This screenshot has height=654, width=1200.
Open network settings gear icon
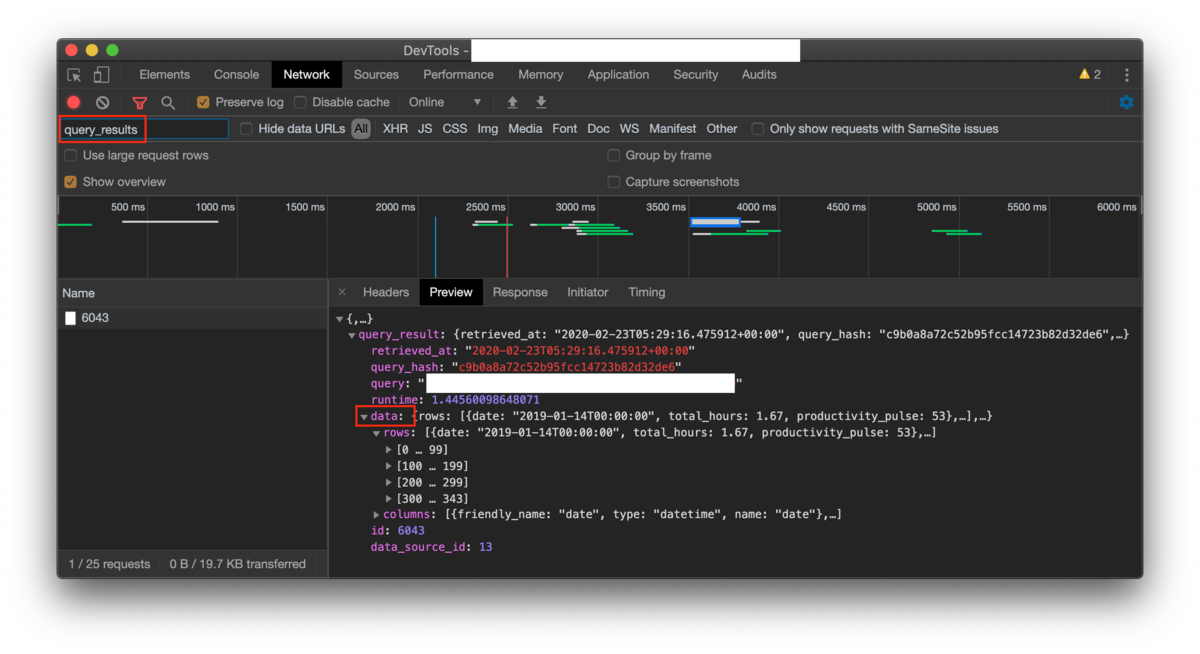(x=1126, y=102)
